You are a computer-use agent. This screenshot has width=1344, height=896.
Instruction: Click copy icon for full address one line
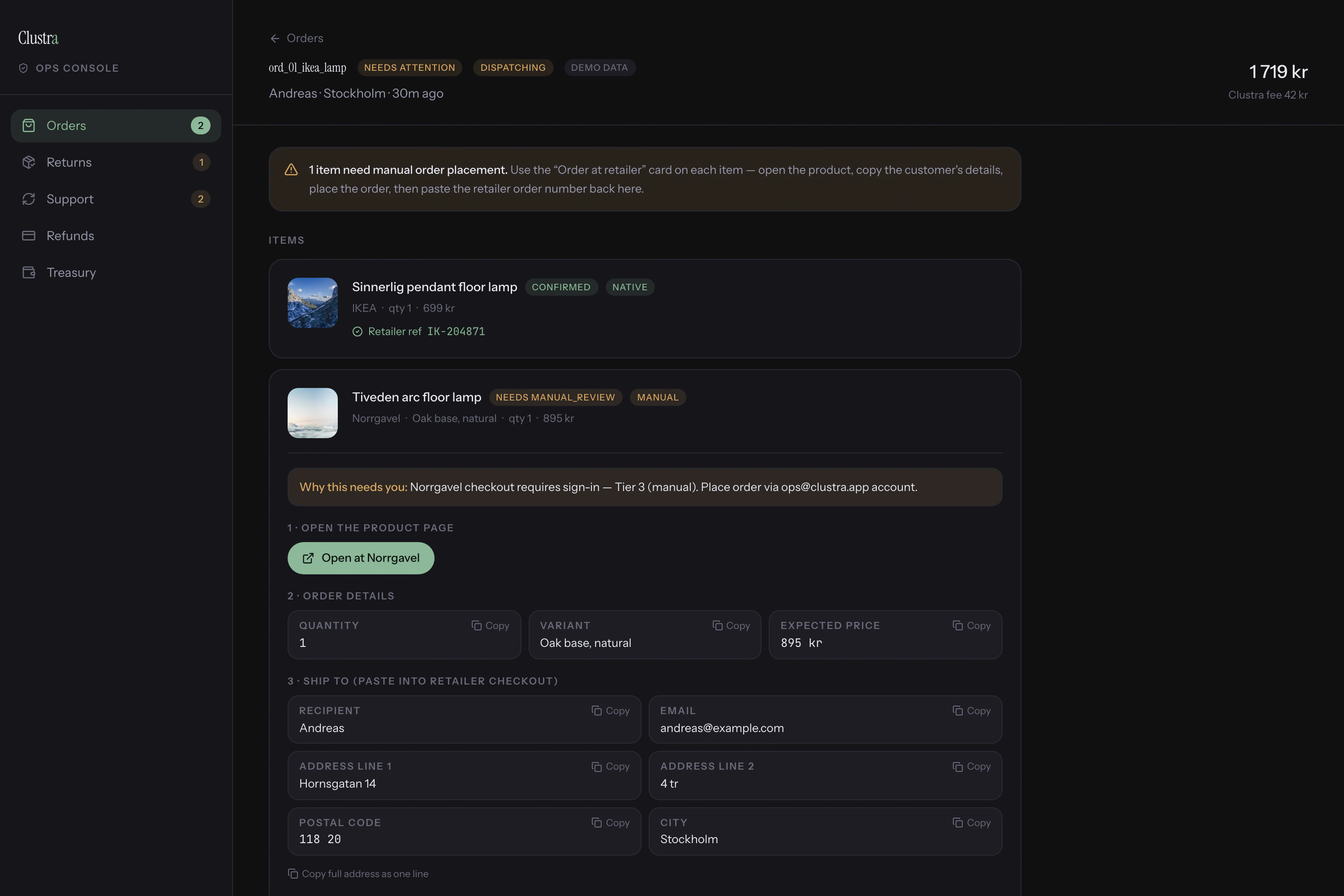tap(293, 874)
